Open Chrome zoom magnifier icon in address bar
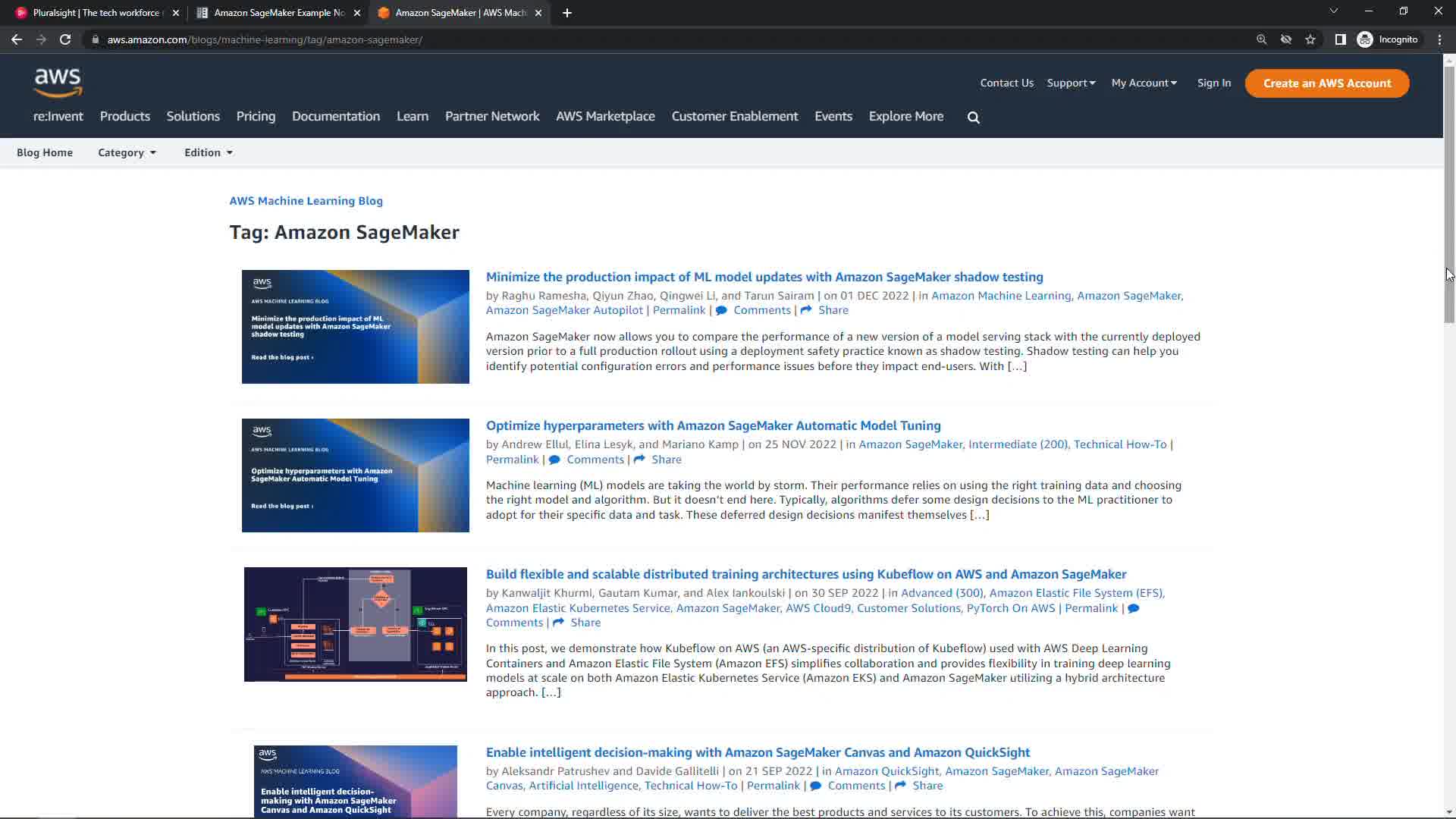 point(1261,39)
